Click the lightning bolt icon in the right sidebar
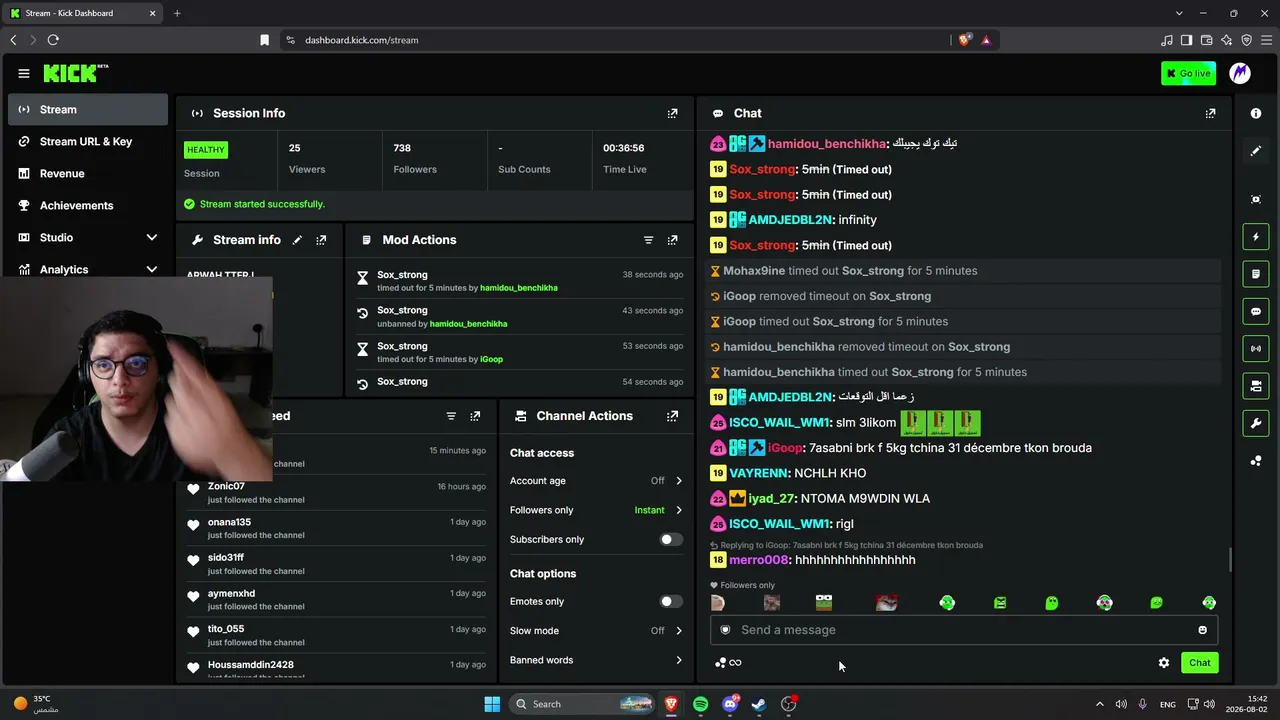Image resolution: width=1280 pixels, height=720 pixels. pos(1256,237)
